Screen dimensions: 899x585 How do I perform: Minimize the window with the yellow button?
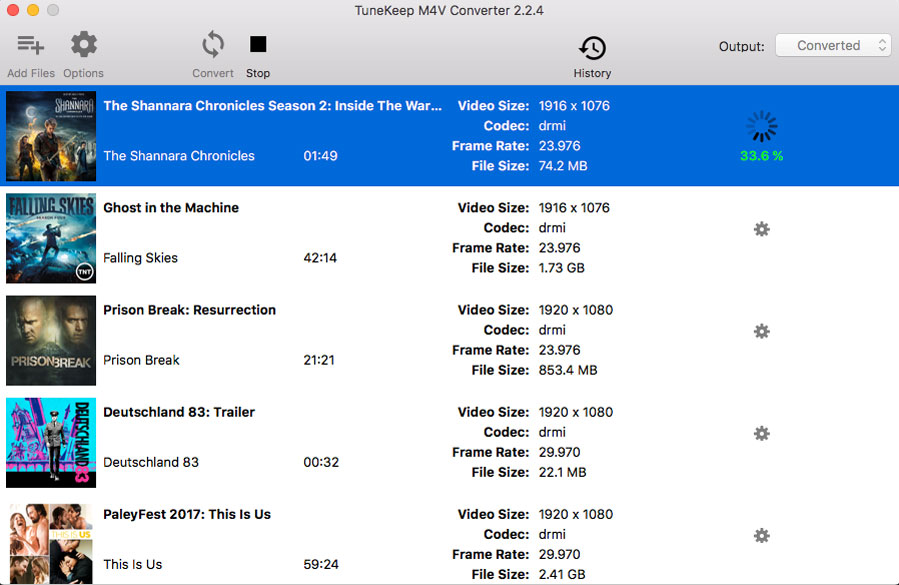coord(33,10)
